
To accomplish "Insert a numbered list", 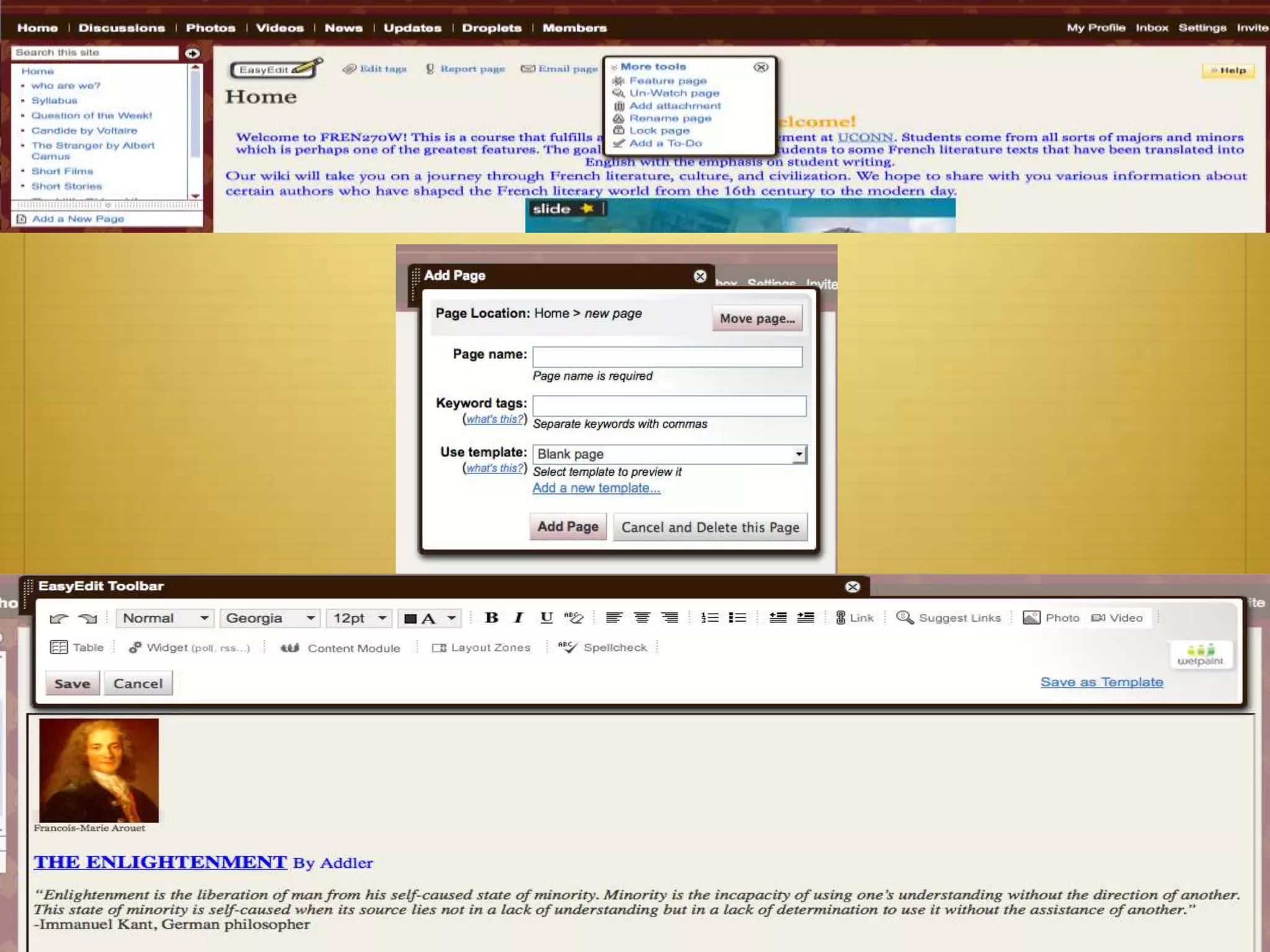I will click(x=709, y=617).
